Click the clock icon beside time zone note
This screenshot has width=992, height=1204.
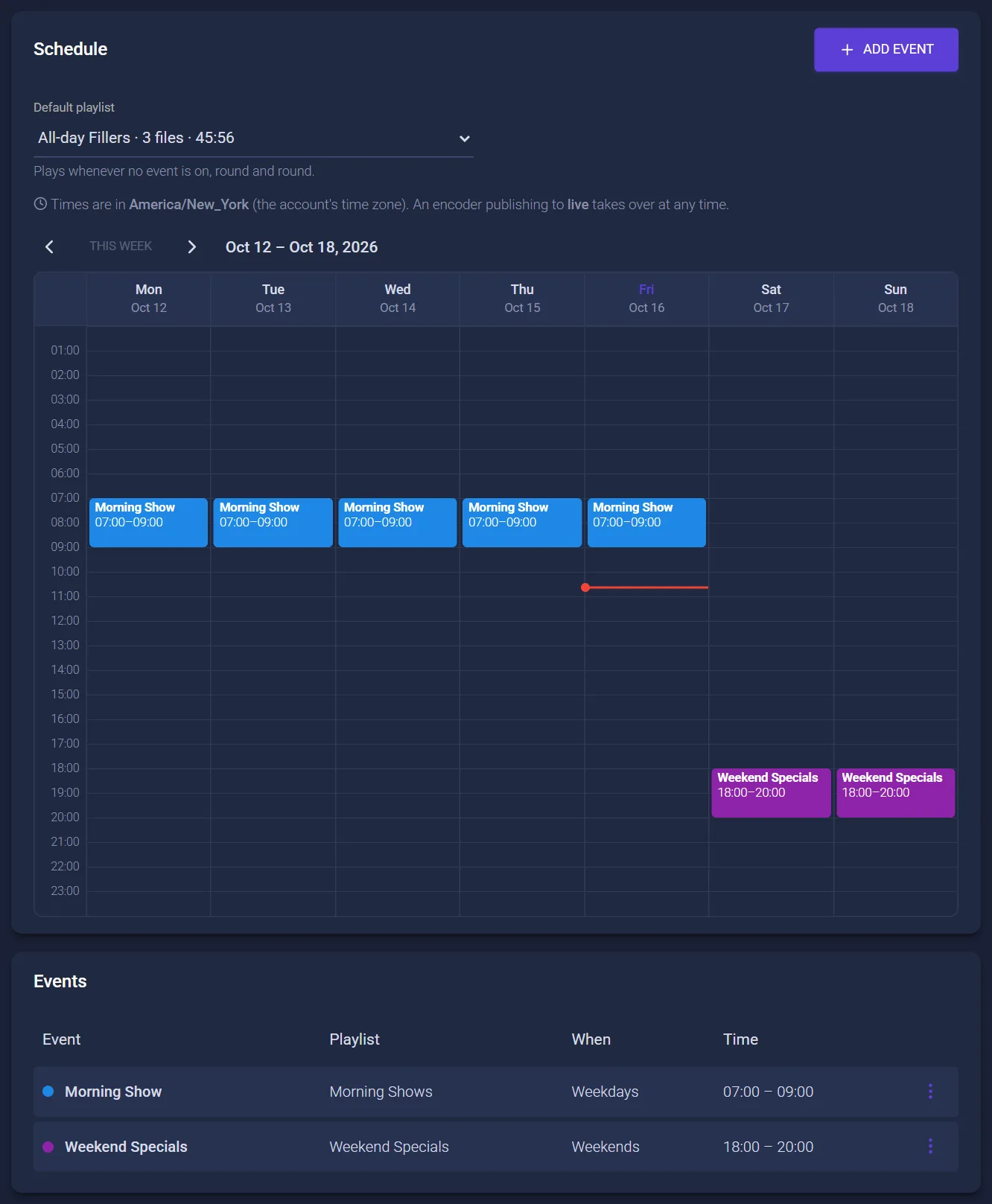40,204
